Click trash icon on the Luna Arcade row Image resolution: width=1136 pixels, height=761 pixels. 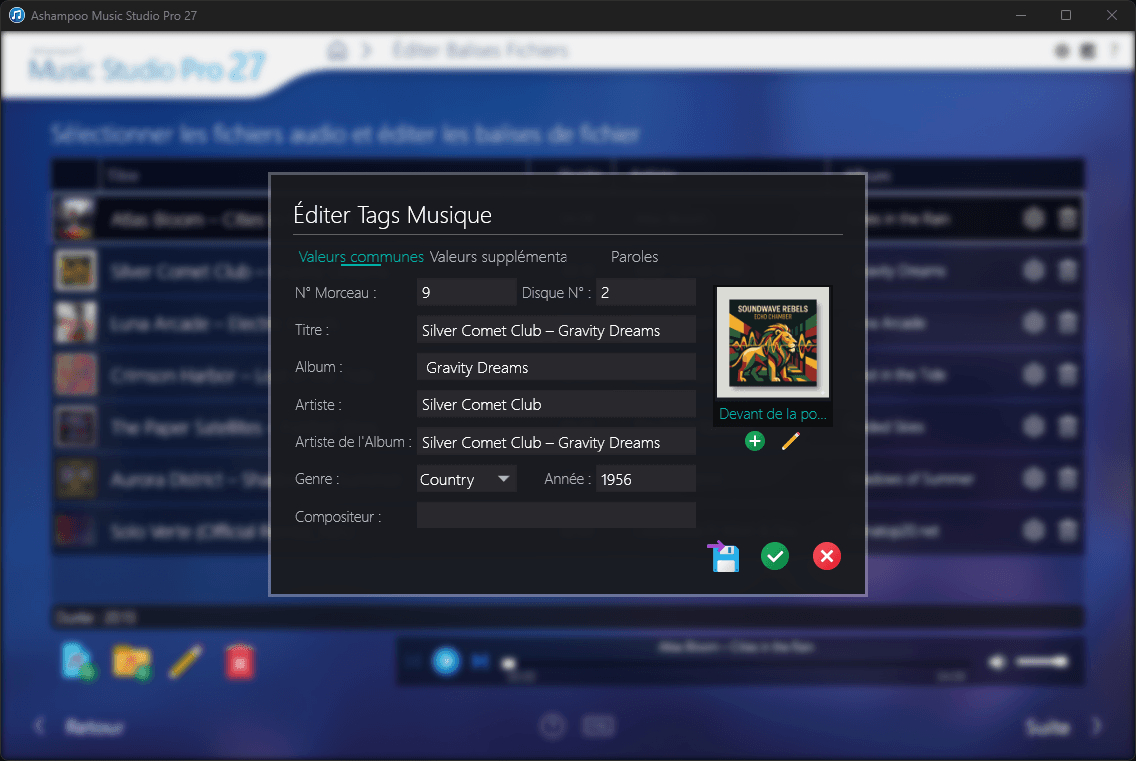[x=1067, y=323]
